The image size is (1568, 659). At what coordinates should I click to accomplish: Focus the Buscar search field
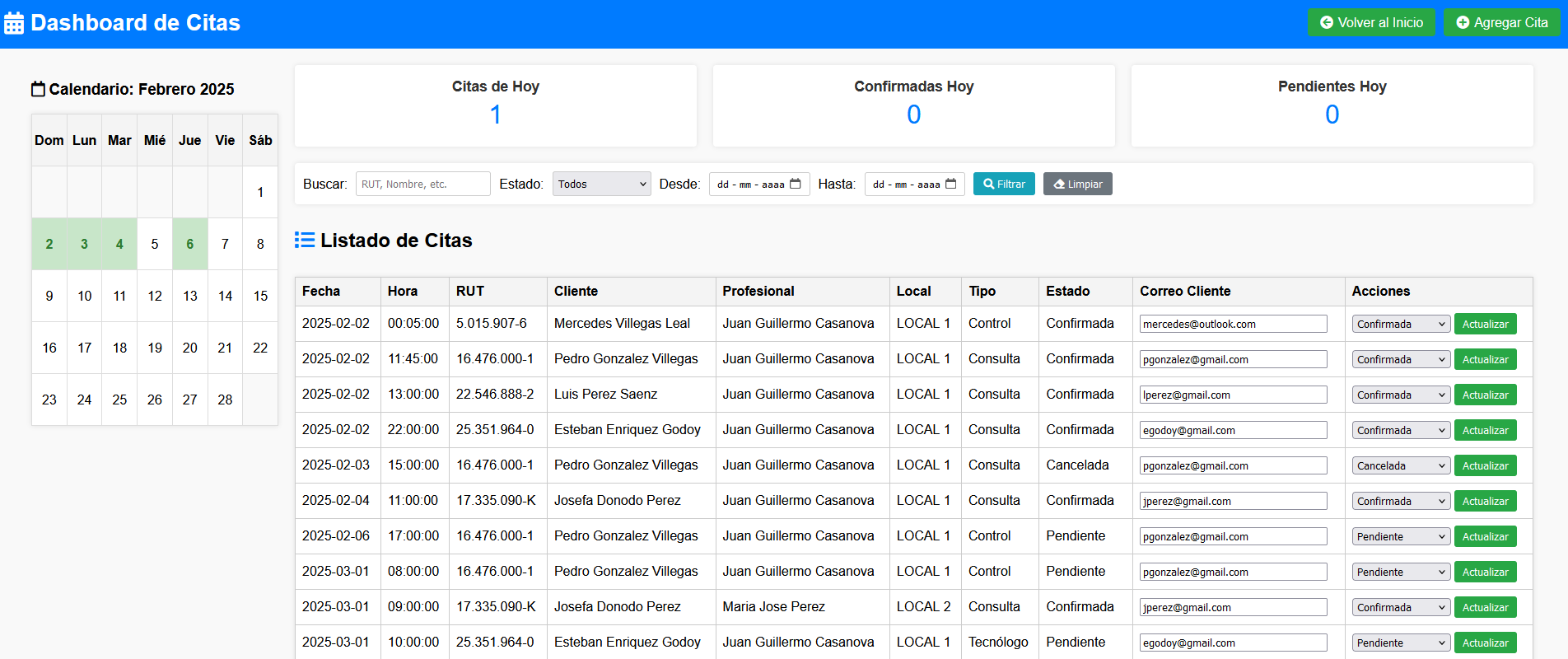click(422, 184)
